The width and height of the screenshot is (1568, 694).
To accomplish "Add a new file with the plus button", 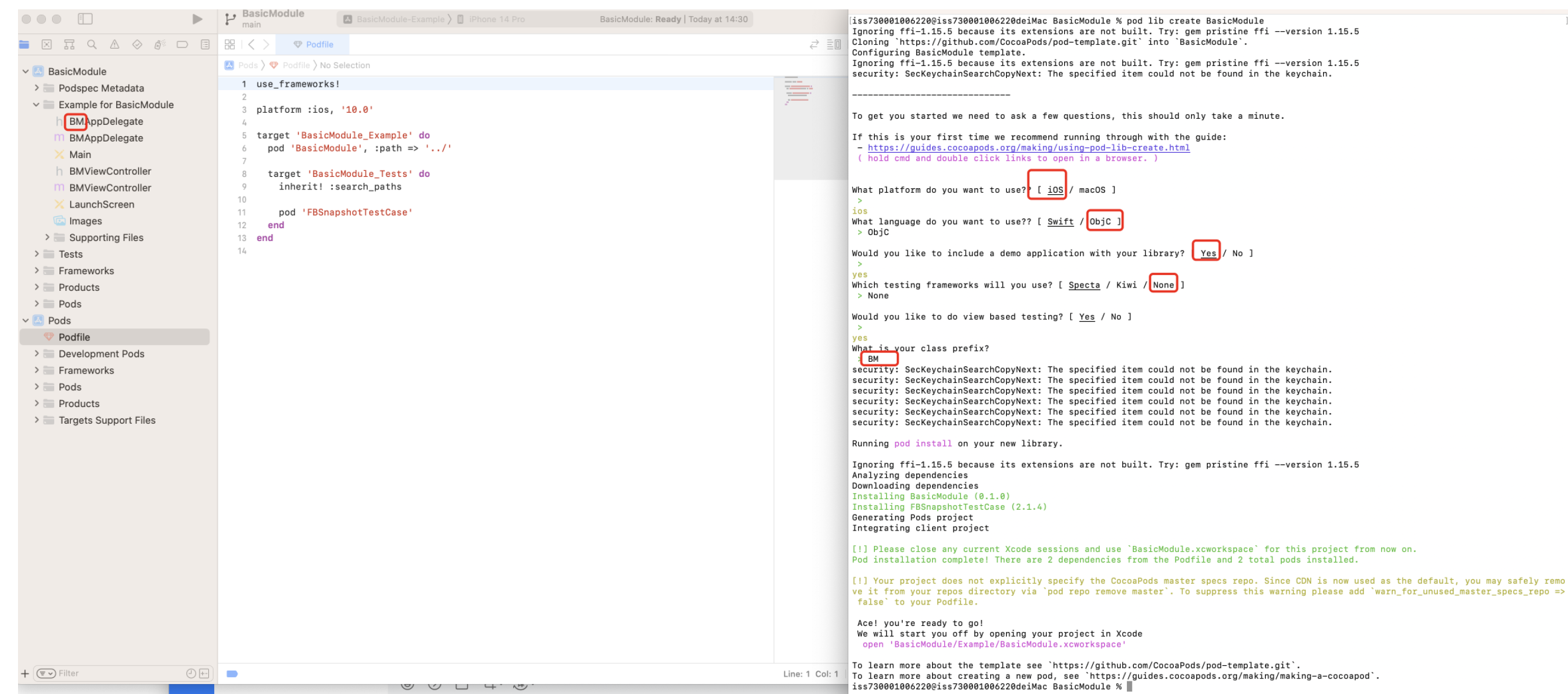I will click(25, 674).
